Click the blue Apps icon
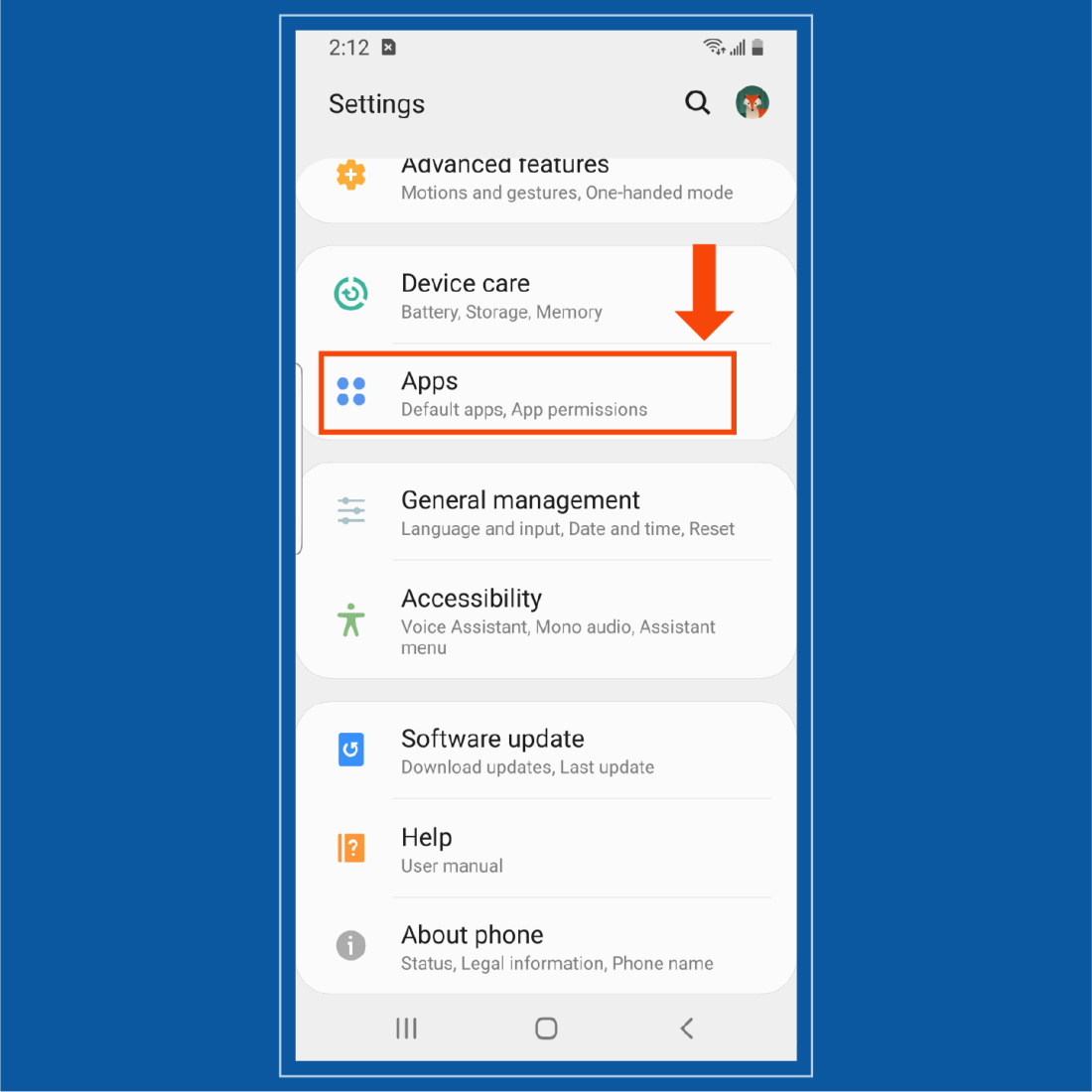1092x1092 pixels. pos(350,392)
